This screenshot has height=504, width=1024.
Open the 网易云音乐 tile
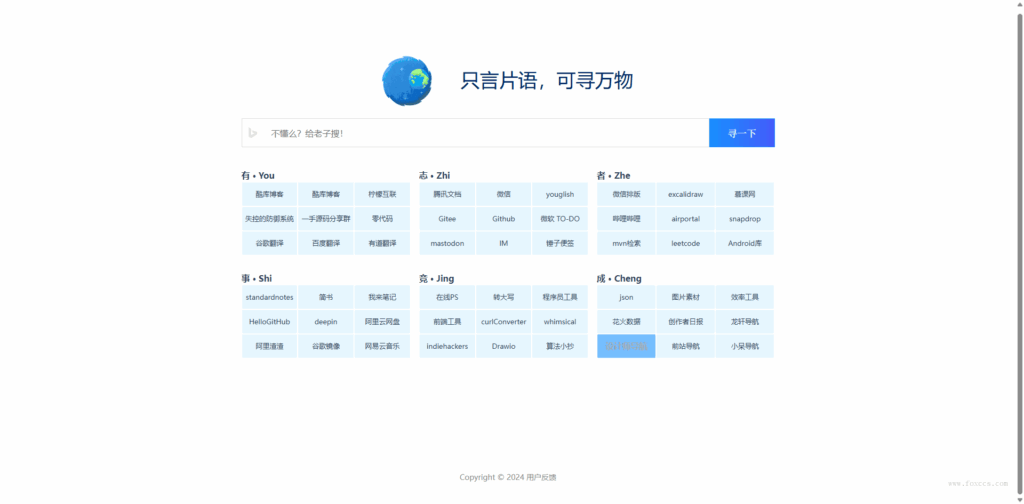click(x=382, y=346)
